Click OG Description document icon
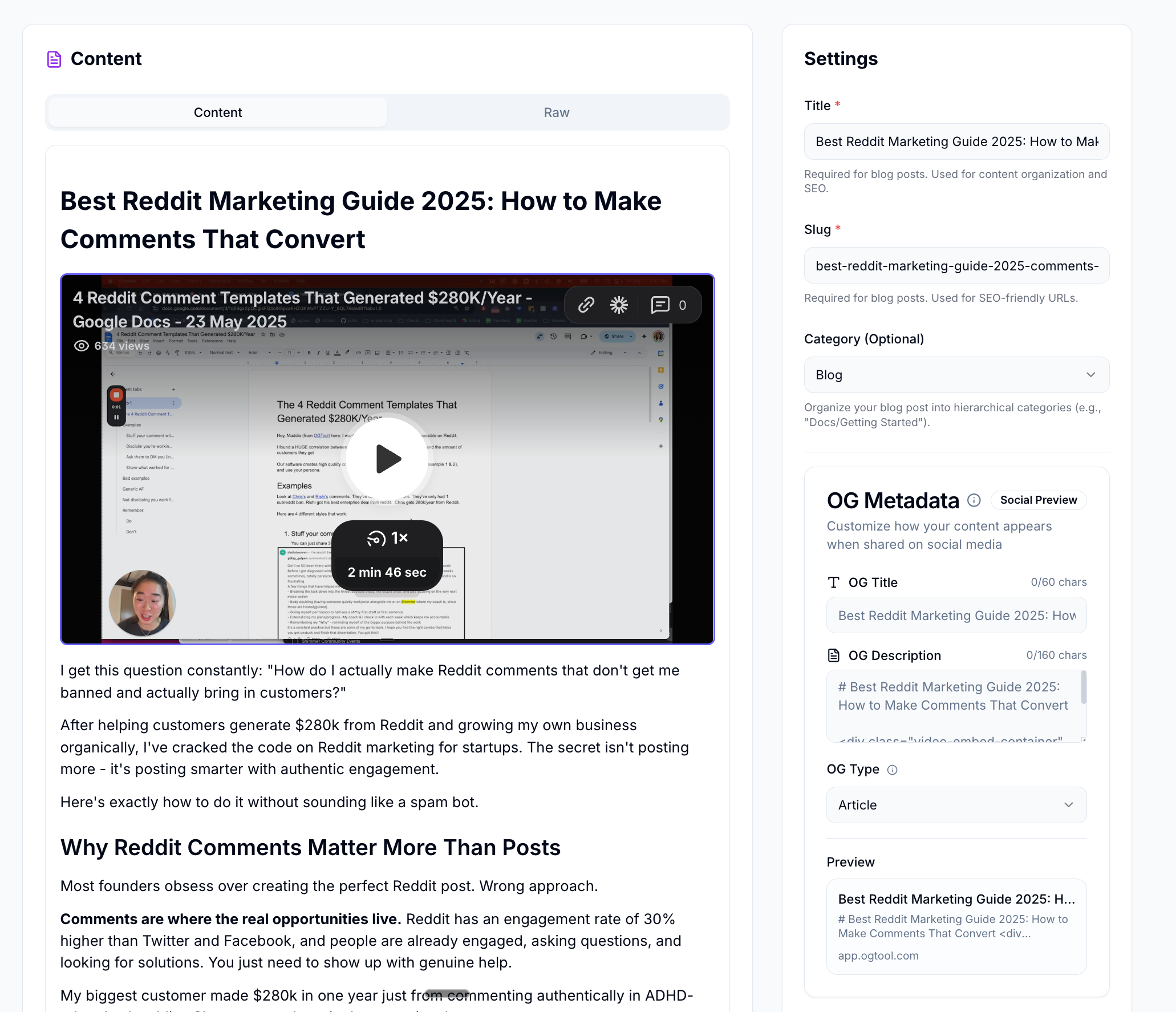 pos(834,655)
